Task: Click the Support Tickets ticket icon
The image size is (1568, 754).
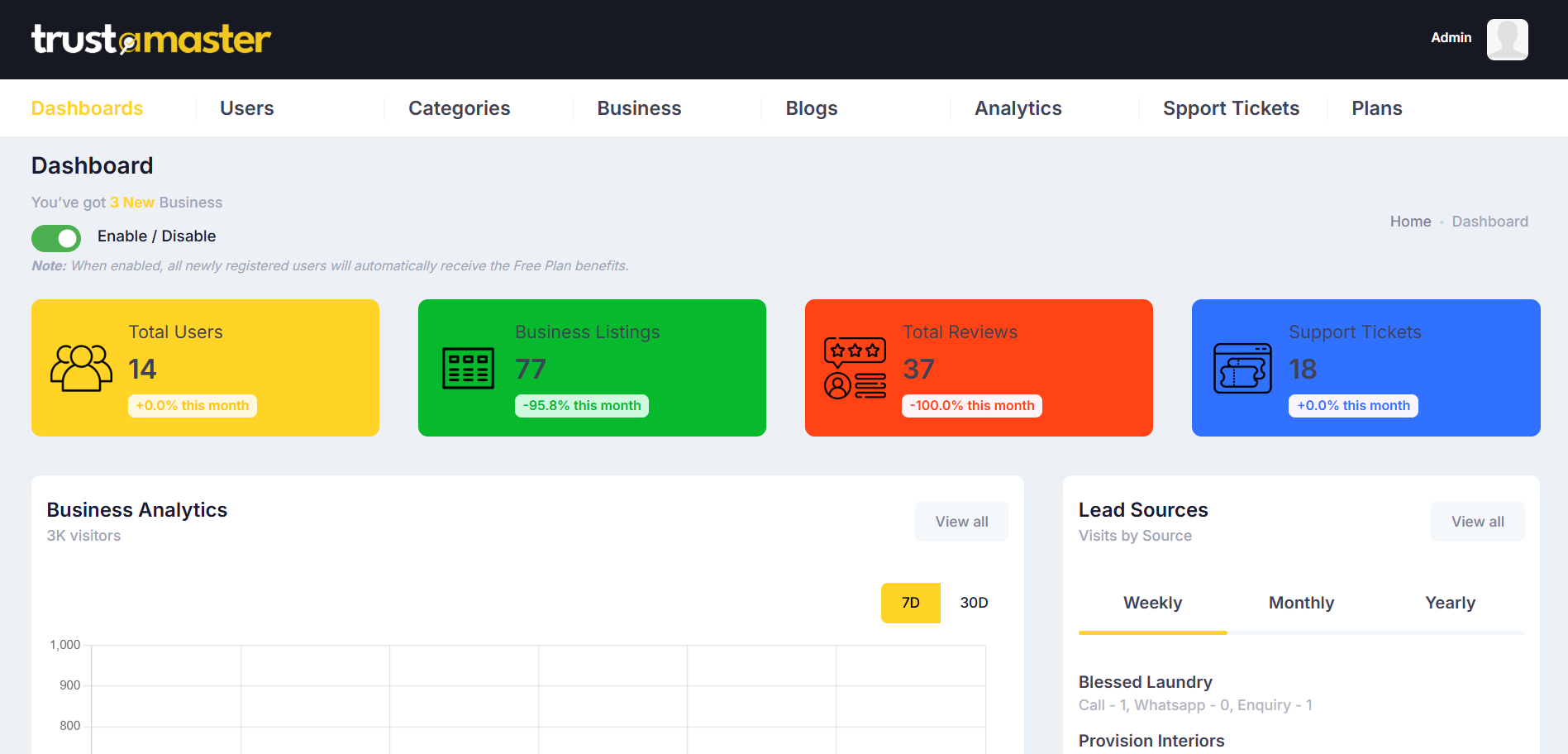Action: [x=1242, y=368]
